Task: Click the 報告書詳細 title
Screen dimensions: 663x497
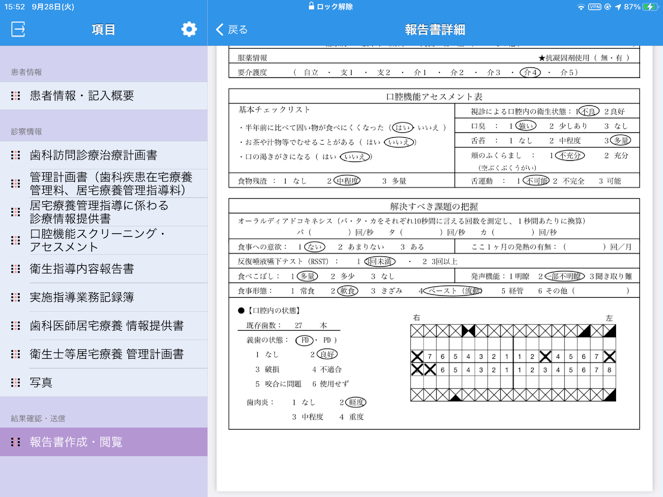Action: (x=435, y=30)
